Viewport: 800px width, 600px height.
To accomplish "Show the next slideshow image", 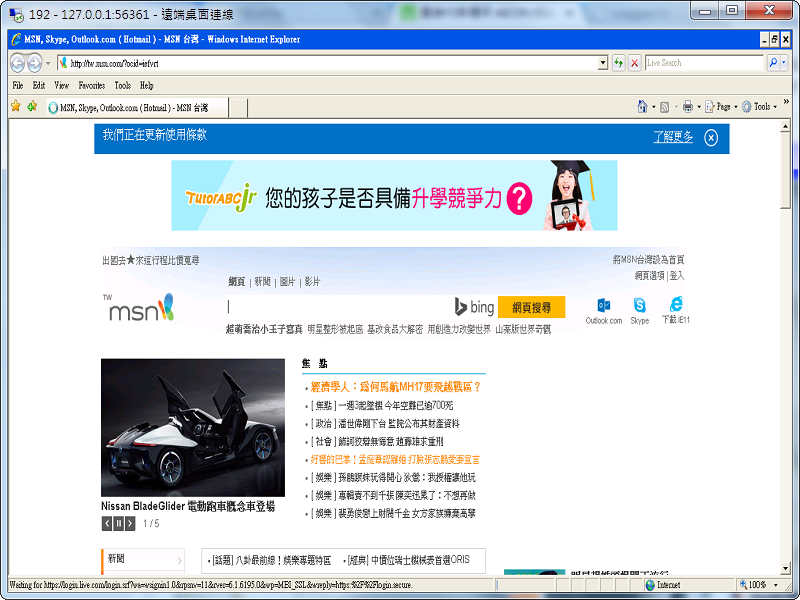I will [130, 523].
